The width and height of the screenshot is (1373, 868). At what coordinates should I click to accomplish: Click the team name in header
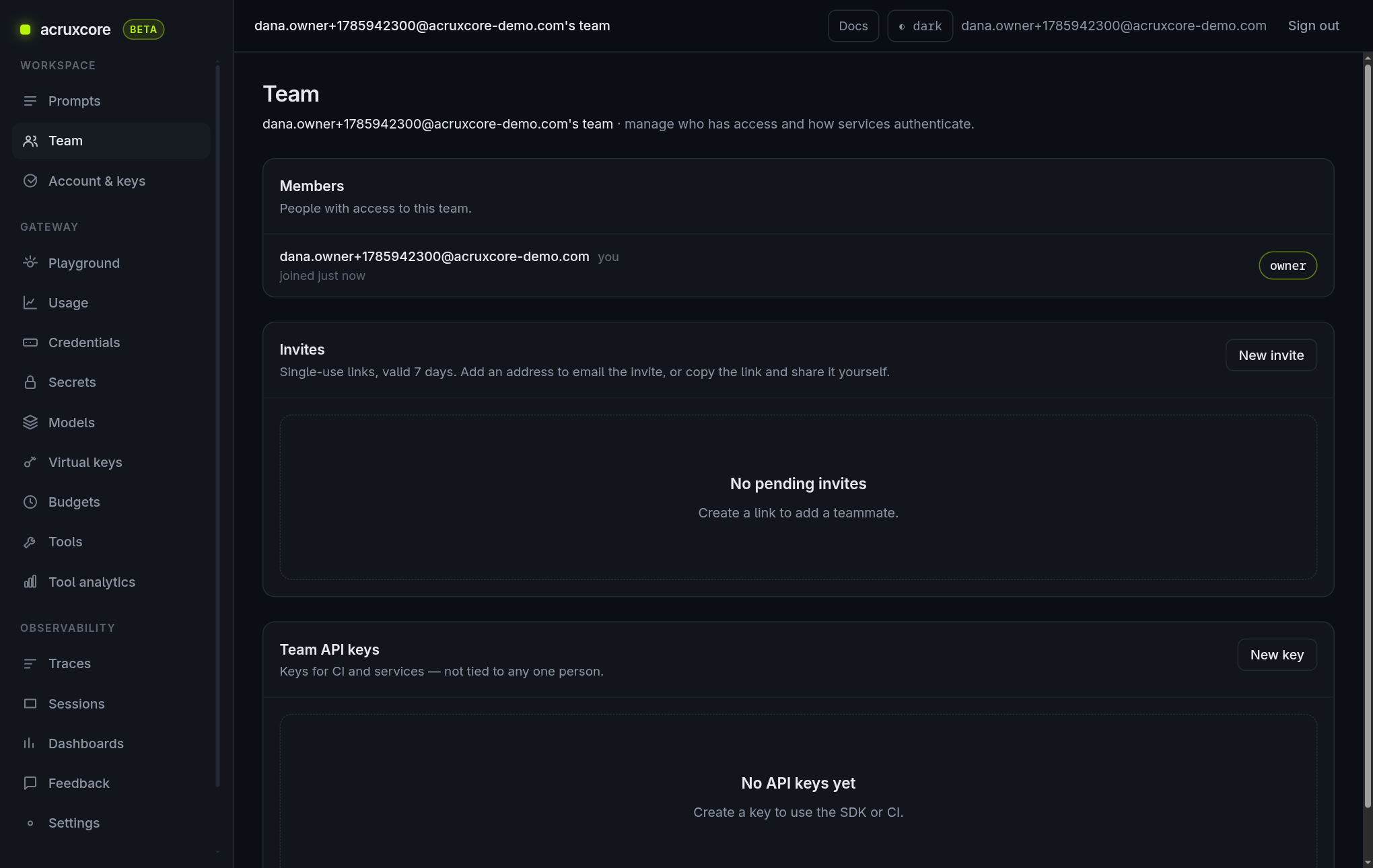pyautogui.click(x=432, y=26)
